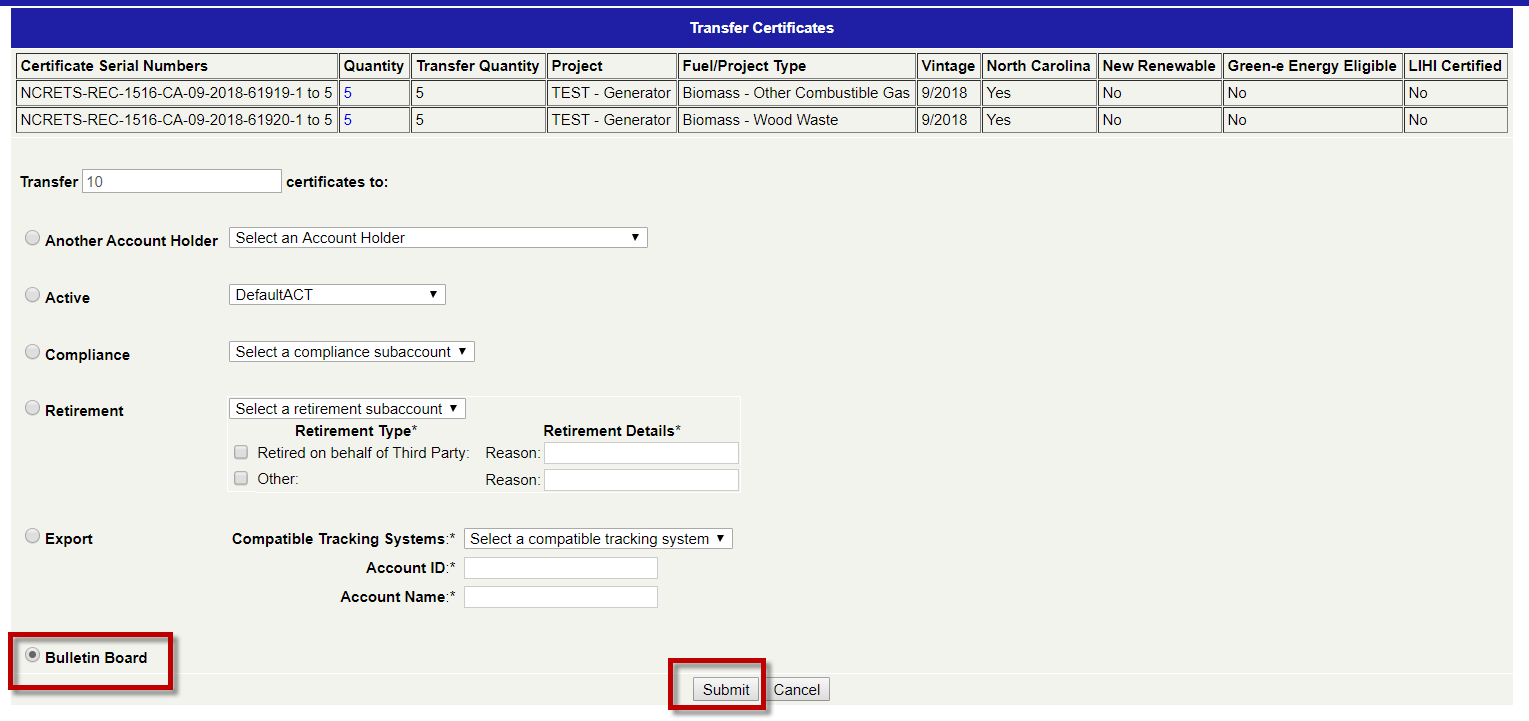Click the Biomass - Other Combustible Gas cell
This screenshot has height=721, width=1529.
click(797, 93)
